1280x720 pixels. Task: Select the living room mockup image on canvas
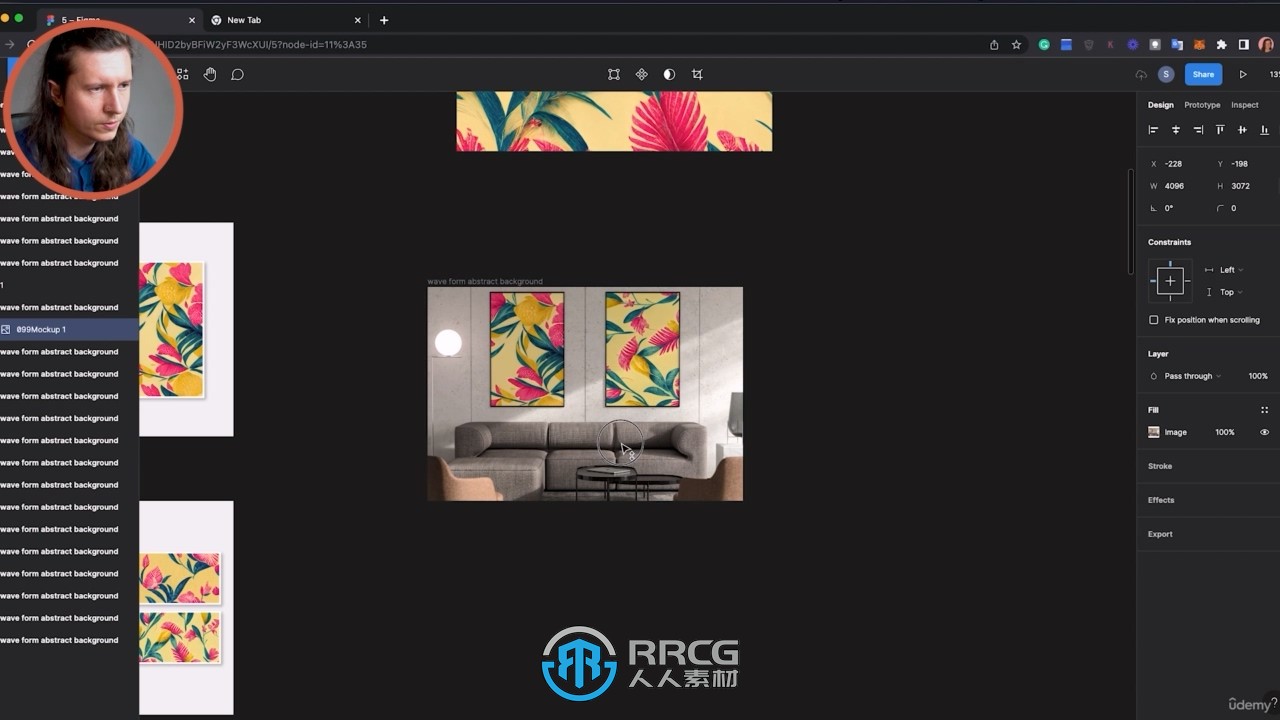[x=585, y=394]
